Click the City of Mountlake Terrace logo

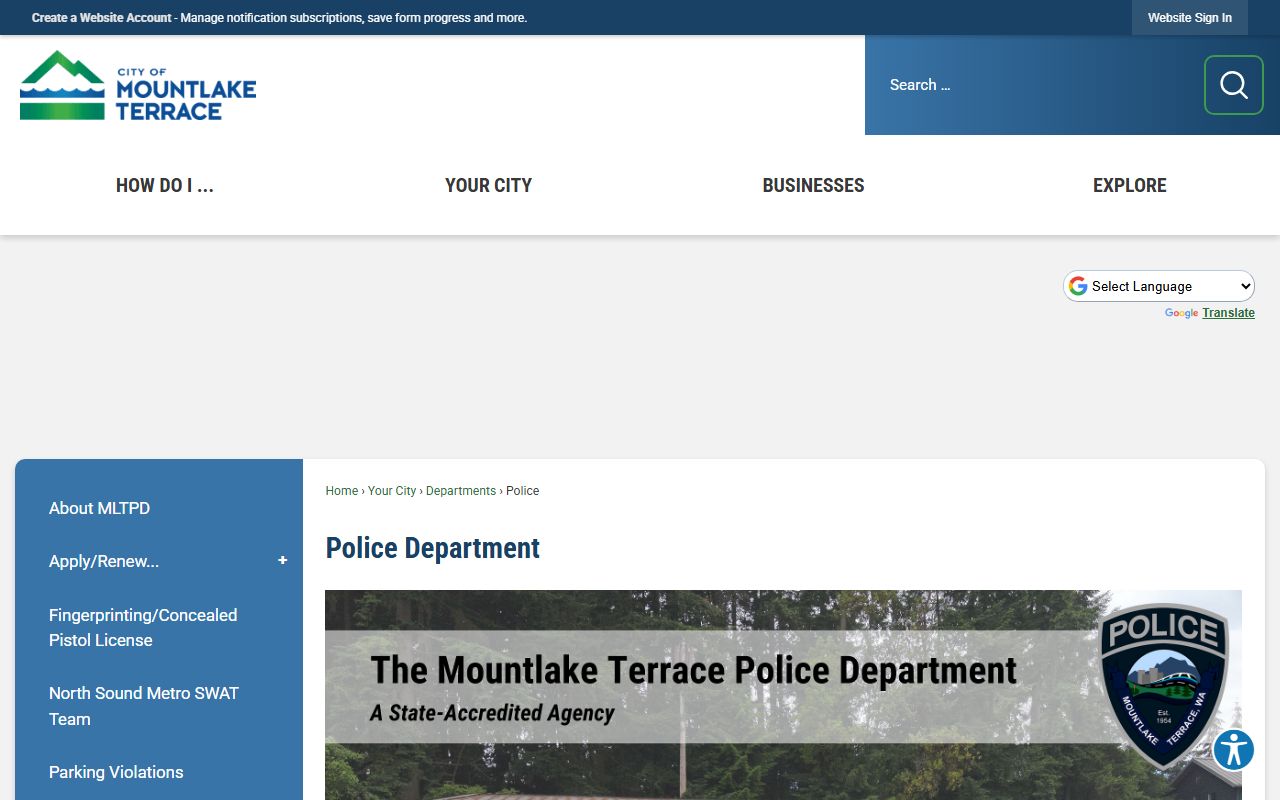pyautogui.click(x=138, y=85)
